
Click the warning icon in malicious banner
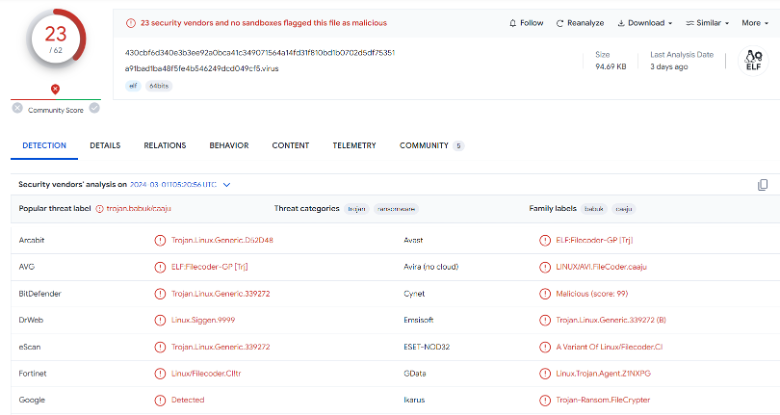pyautogui.click(x=131, y=23)
